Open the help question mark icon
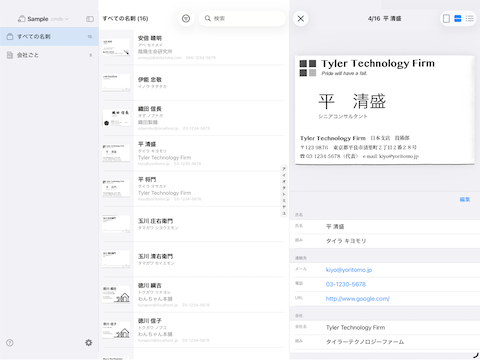 (x=10, y=343)
